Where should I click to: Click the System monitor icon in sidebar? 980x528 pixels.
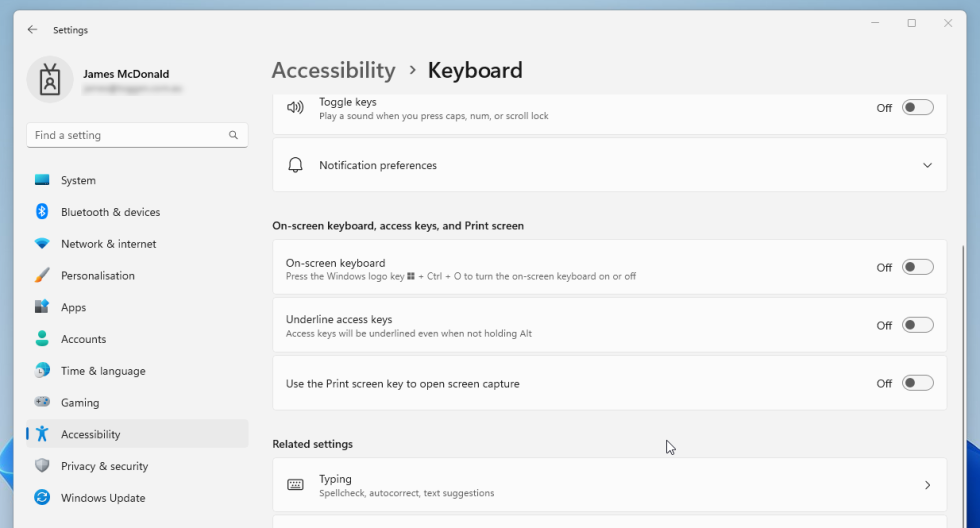coord(42,180)
